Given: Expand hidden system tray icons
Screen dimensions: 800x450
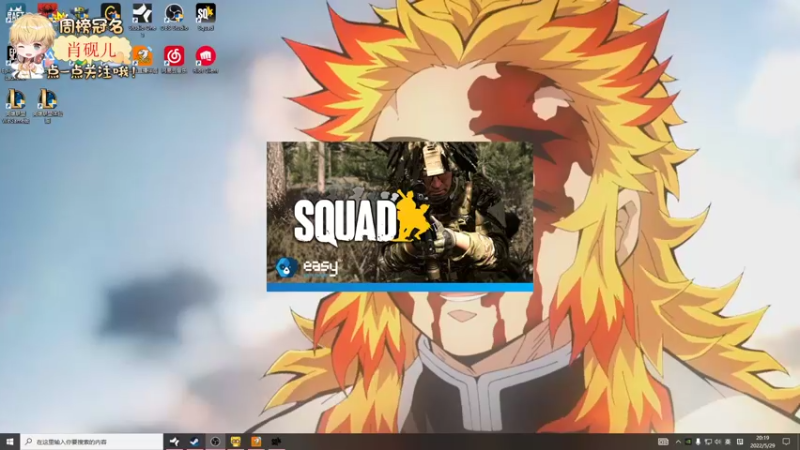Looking at the screenshot, I should (x=678, y=442).
